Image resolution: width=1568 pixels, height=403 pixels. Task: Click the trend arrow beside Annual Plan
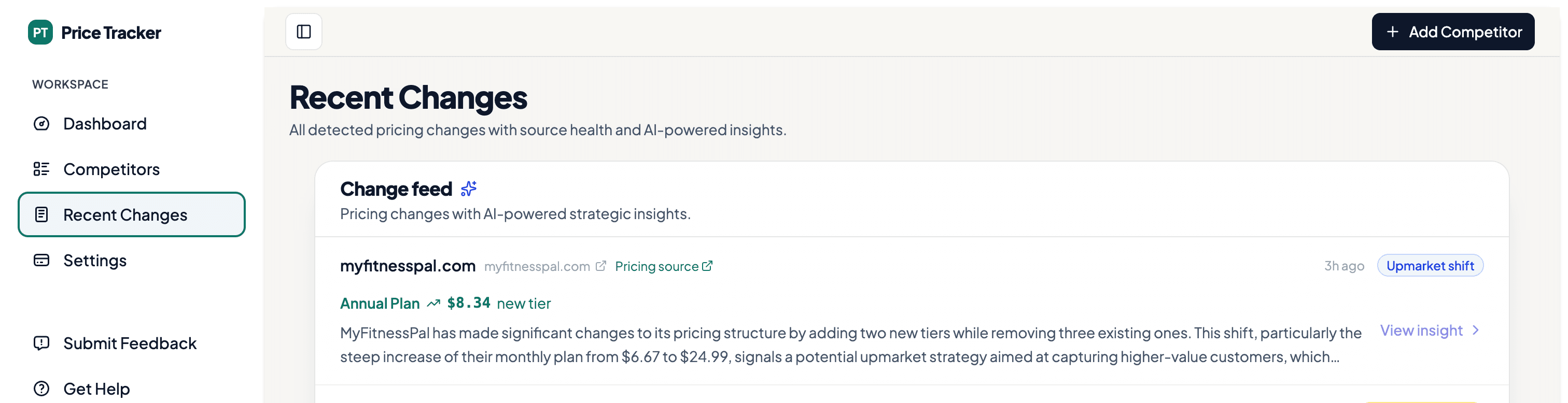click(433, 303)
